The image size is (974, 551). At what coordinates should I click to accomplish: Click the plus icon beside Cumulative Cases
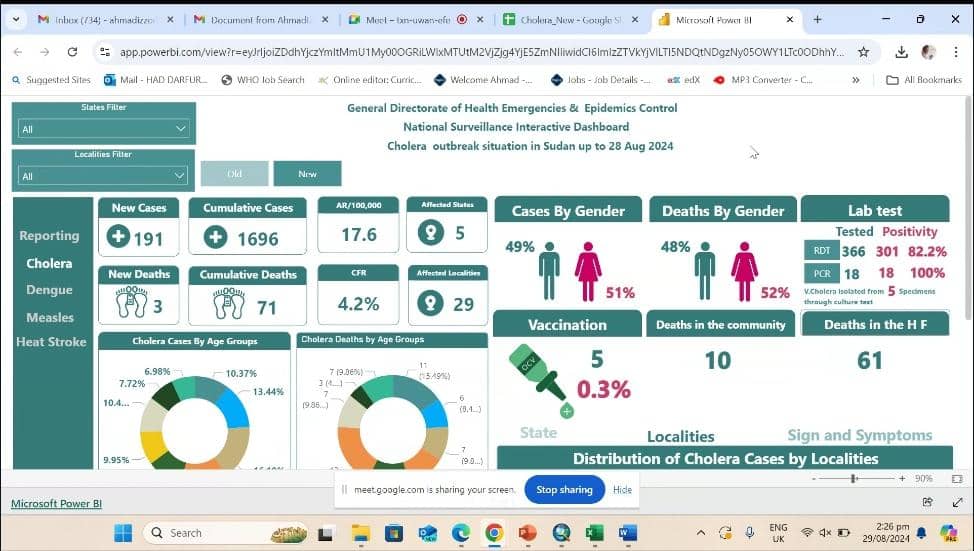[x=216, y=237]
